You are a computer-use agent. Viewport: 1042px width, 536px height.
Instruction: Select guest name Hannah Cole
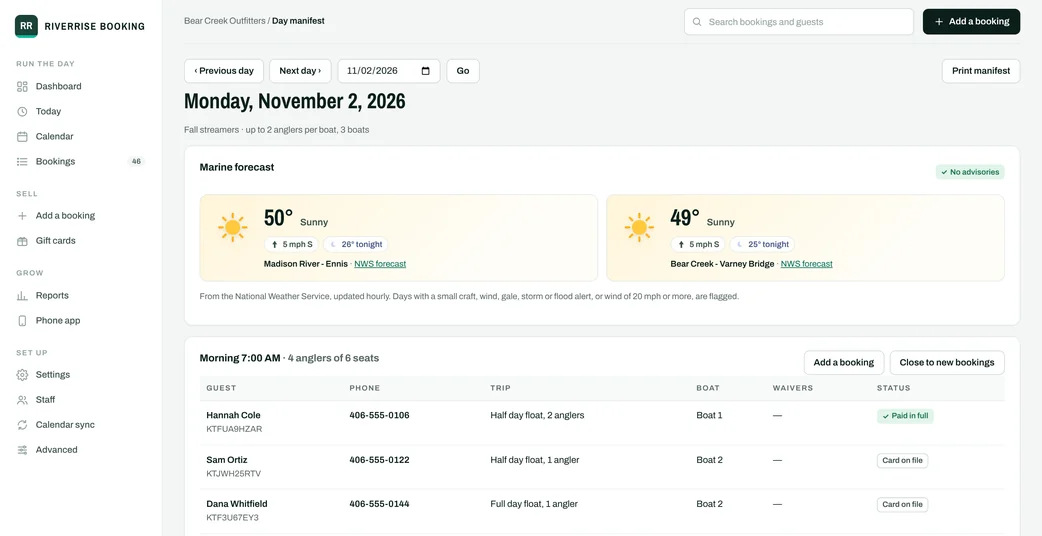(x=233, y=416)
